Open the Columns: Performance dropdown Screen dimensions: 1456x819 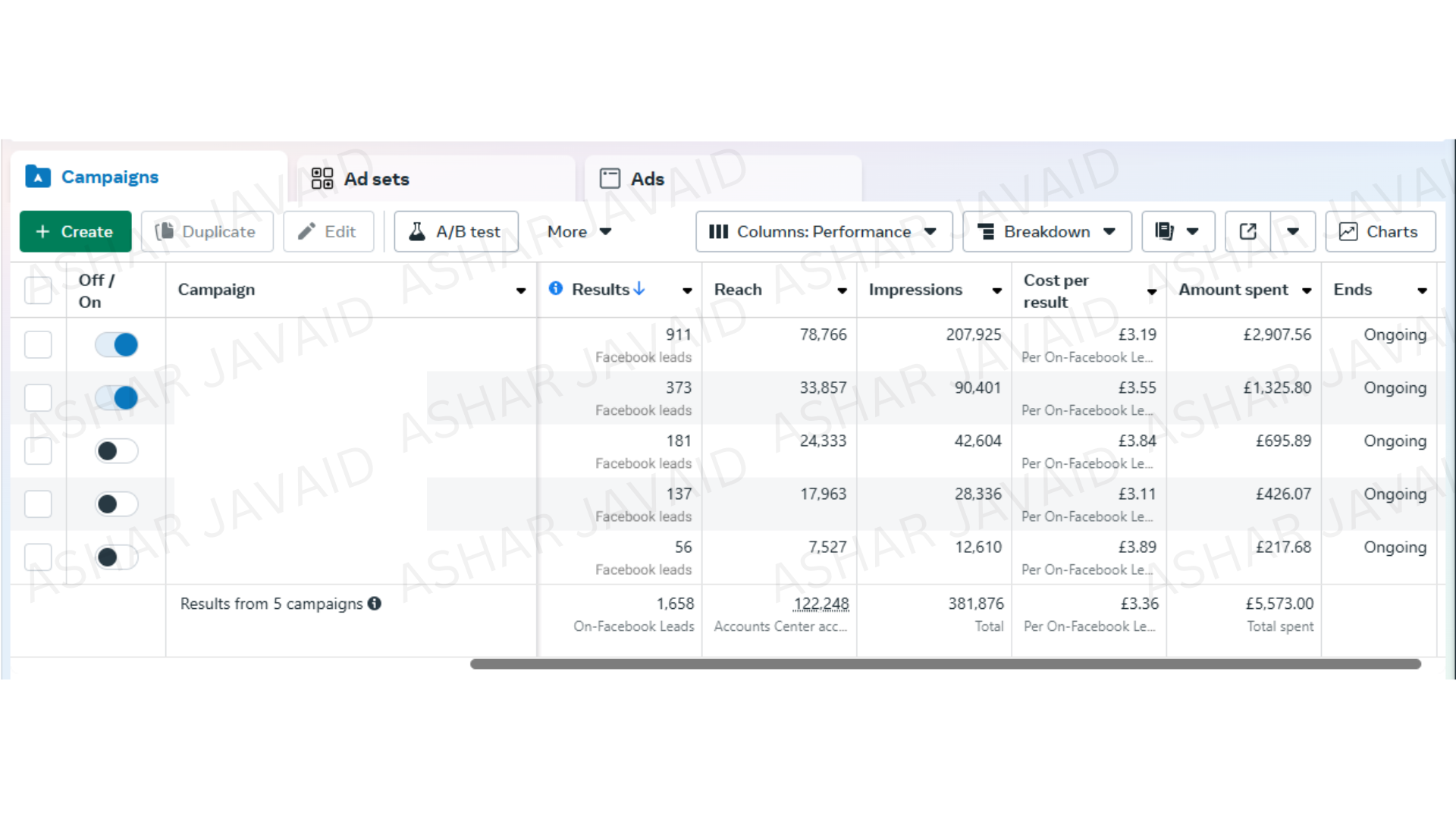click(x=823, y=231)
